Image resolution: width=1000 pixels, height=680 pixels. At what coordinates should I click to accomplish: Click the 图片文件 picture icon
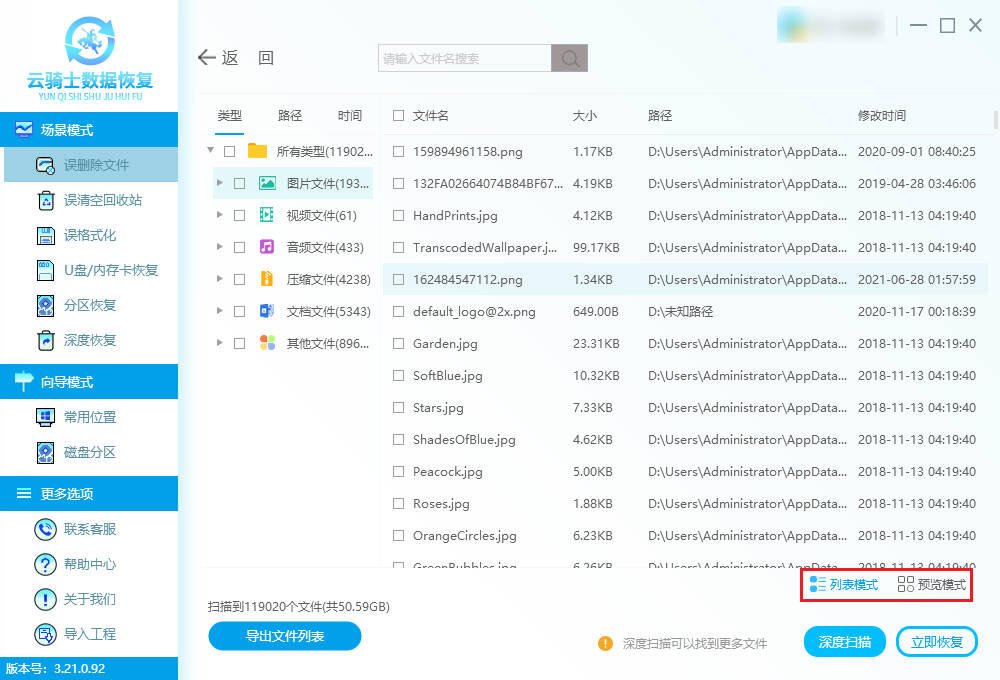(267, 183)
